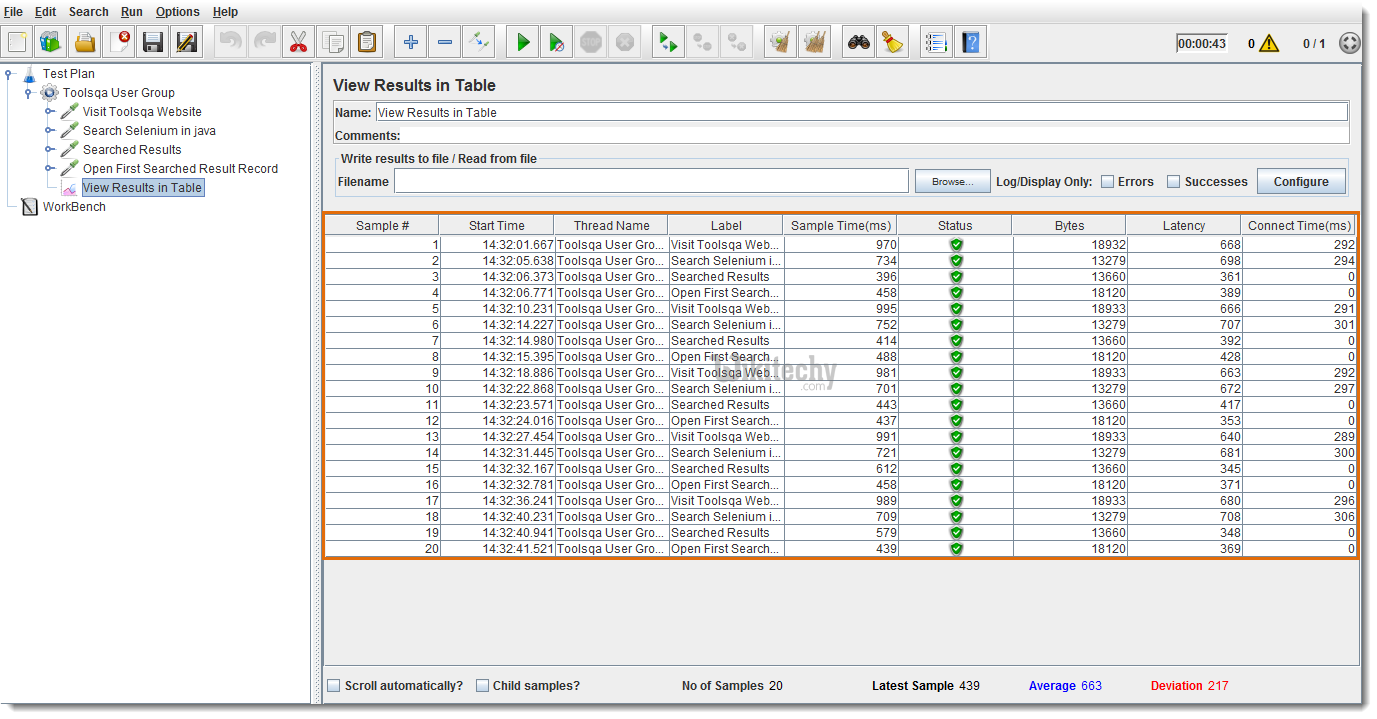The height and width of the screenshot is (719, 1377).
Task: Click the Browse... button
Action: (x=952, y=182)
